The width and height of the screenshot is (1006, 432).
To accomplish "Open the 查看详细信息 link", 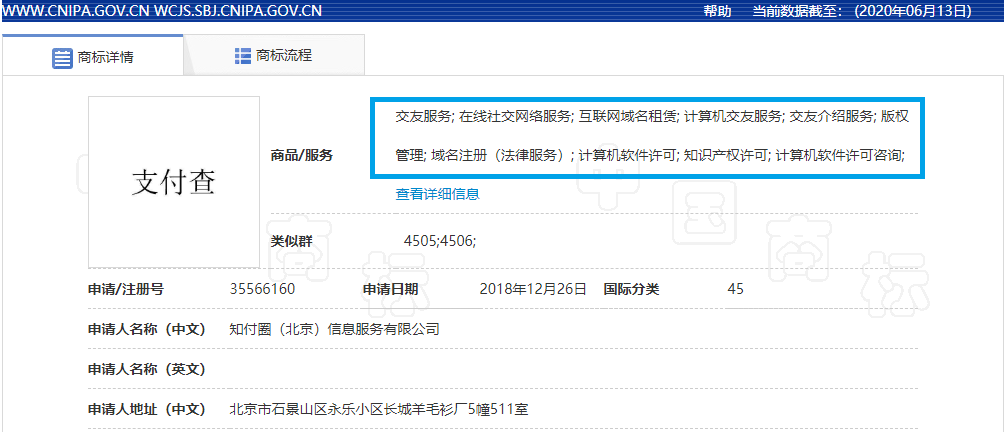I will click(438, 194).
